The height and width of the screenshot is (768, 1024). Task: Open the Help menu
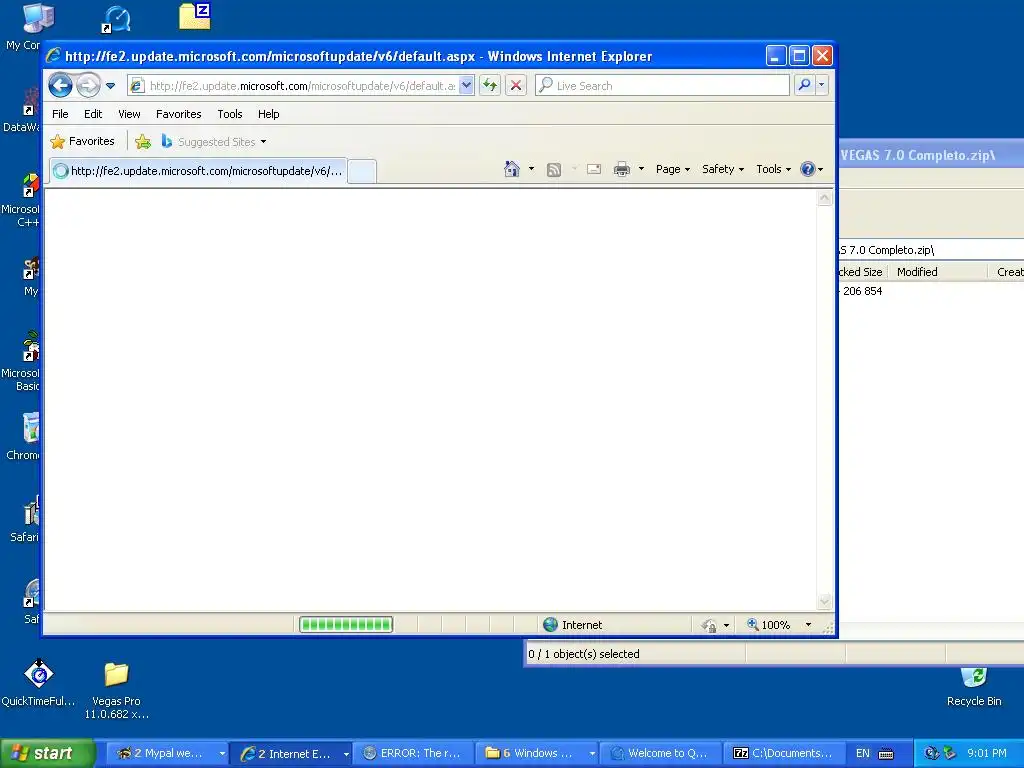pos(268,114)
